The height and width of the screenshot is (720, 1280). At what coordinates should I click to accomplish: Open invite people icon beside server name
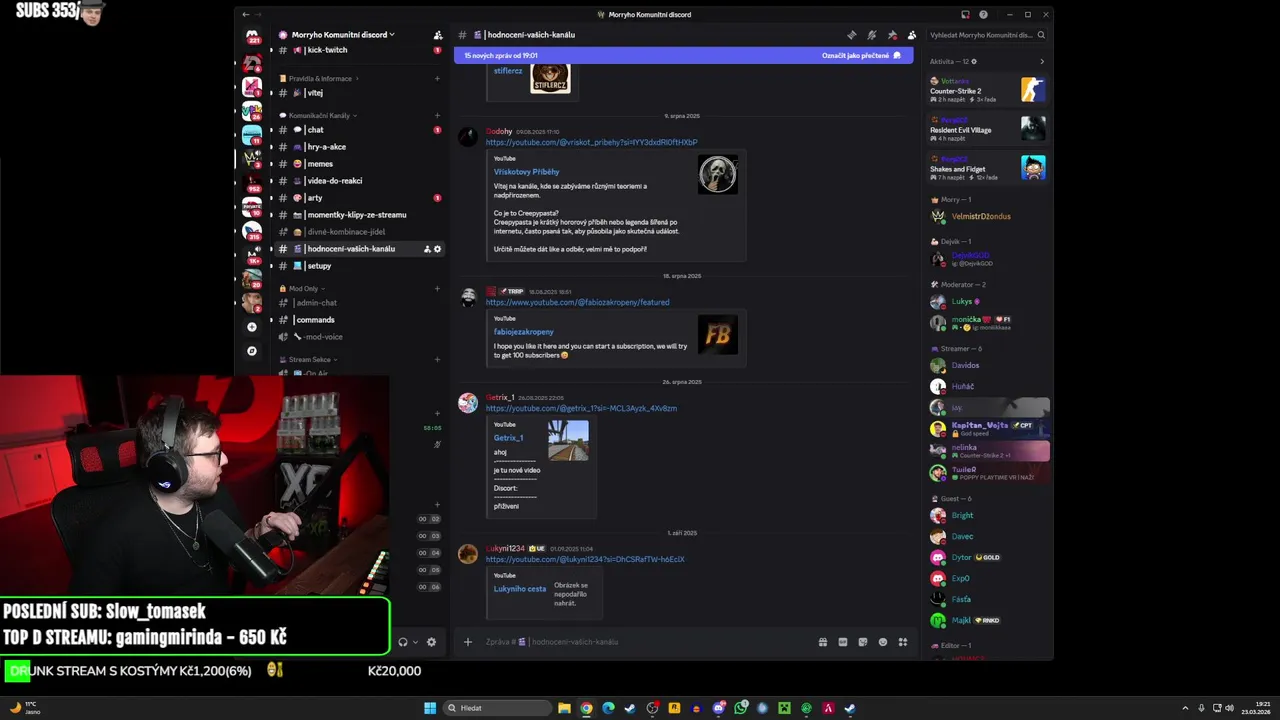(x=438, y=35)
